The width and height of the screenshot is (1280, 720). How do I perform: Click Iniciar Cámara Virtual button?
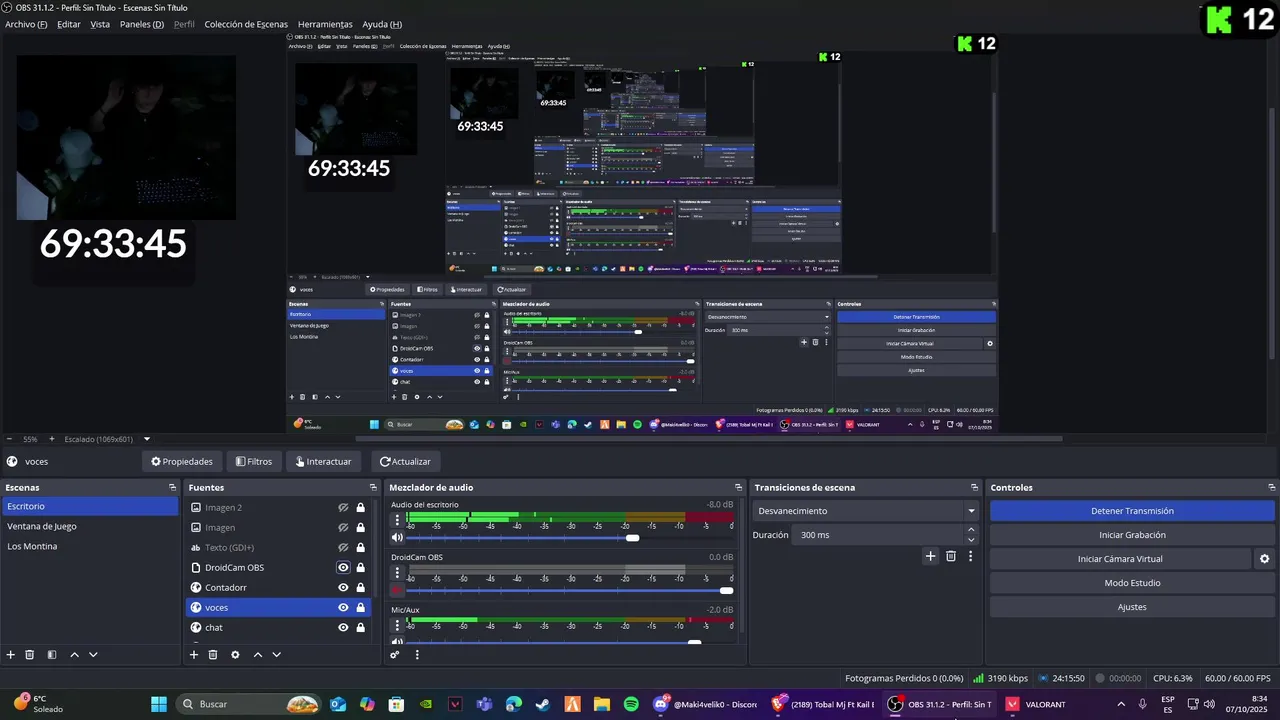(1120, 559)
